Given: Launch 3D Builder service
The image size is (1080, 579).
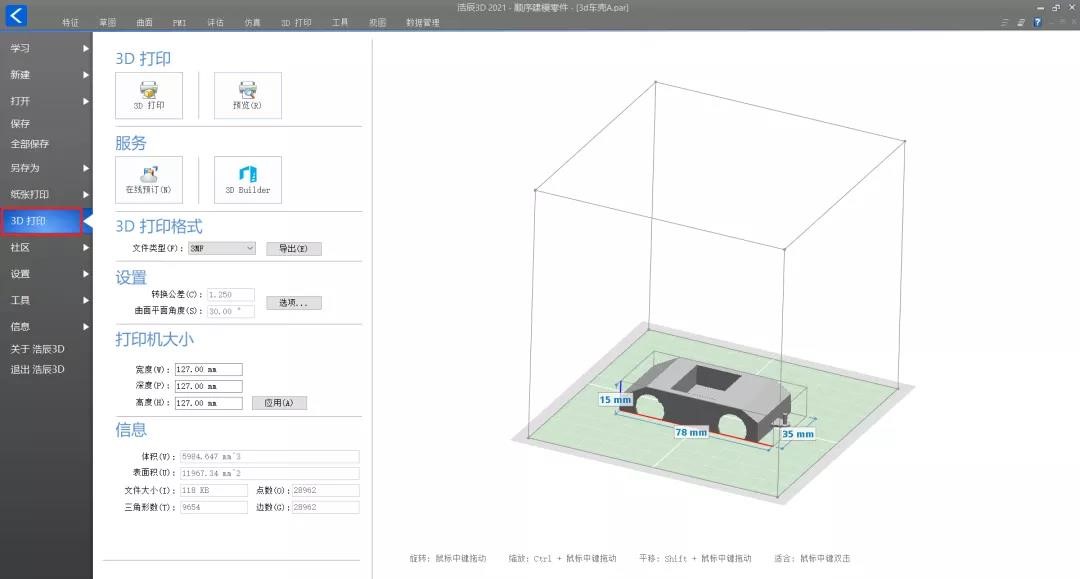Looking at the screenshot, I should (x=247, y=180).
